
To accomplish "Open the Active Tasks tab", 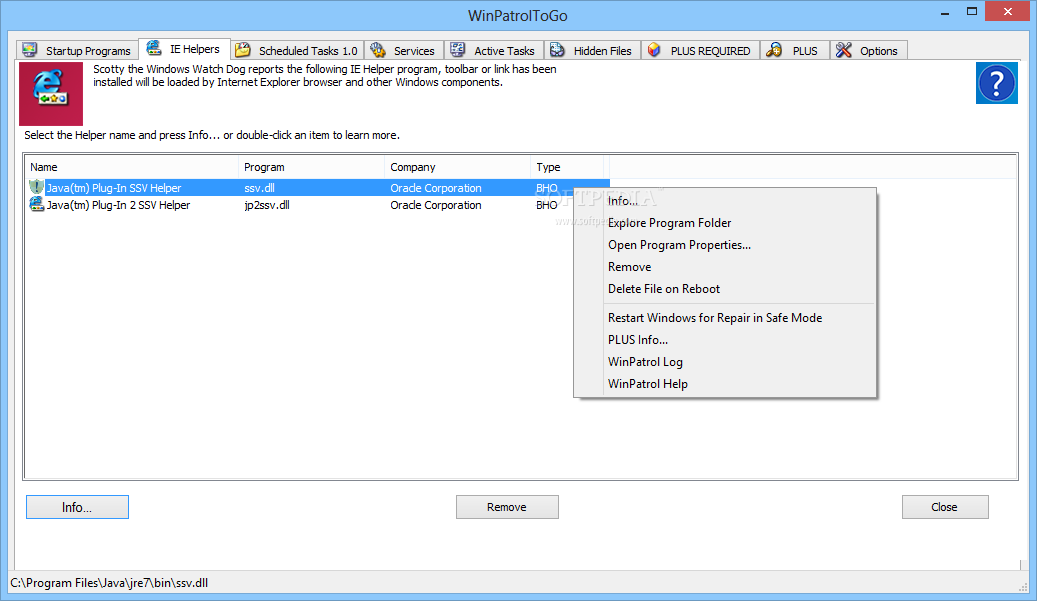I will (x=493, y=50).
